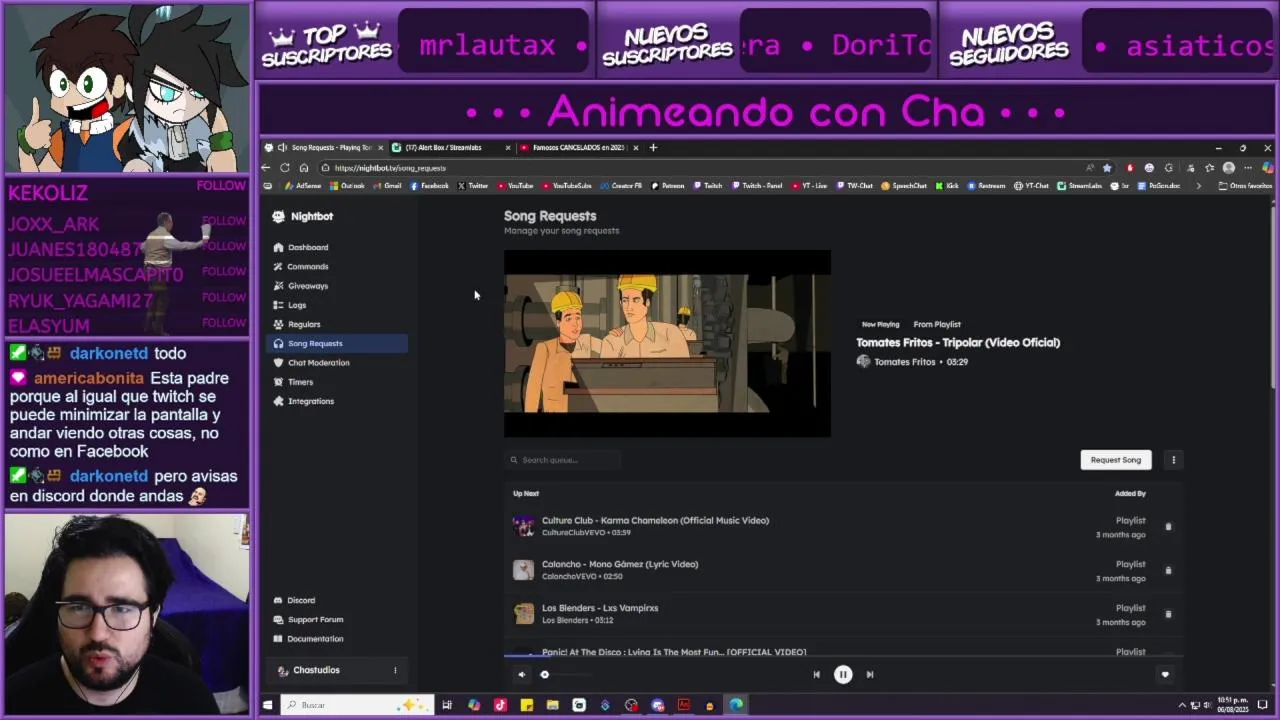Open Streamlabs bookmark

pos(1080,186)
